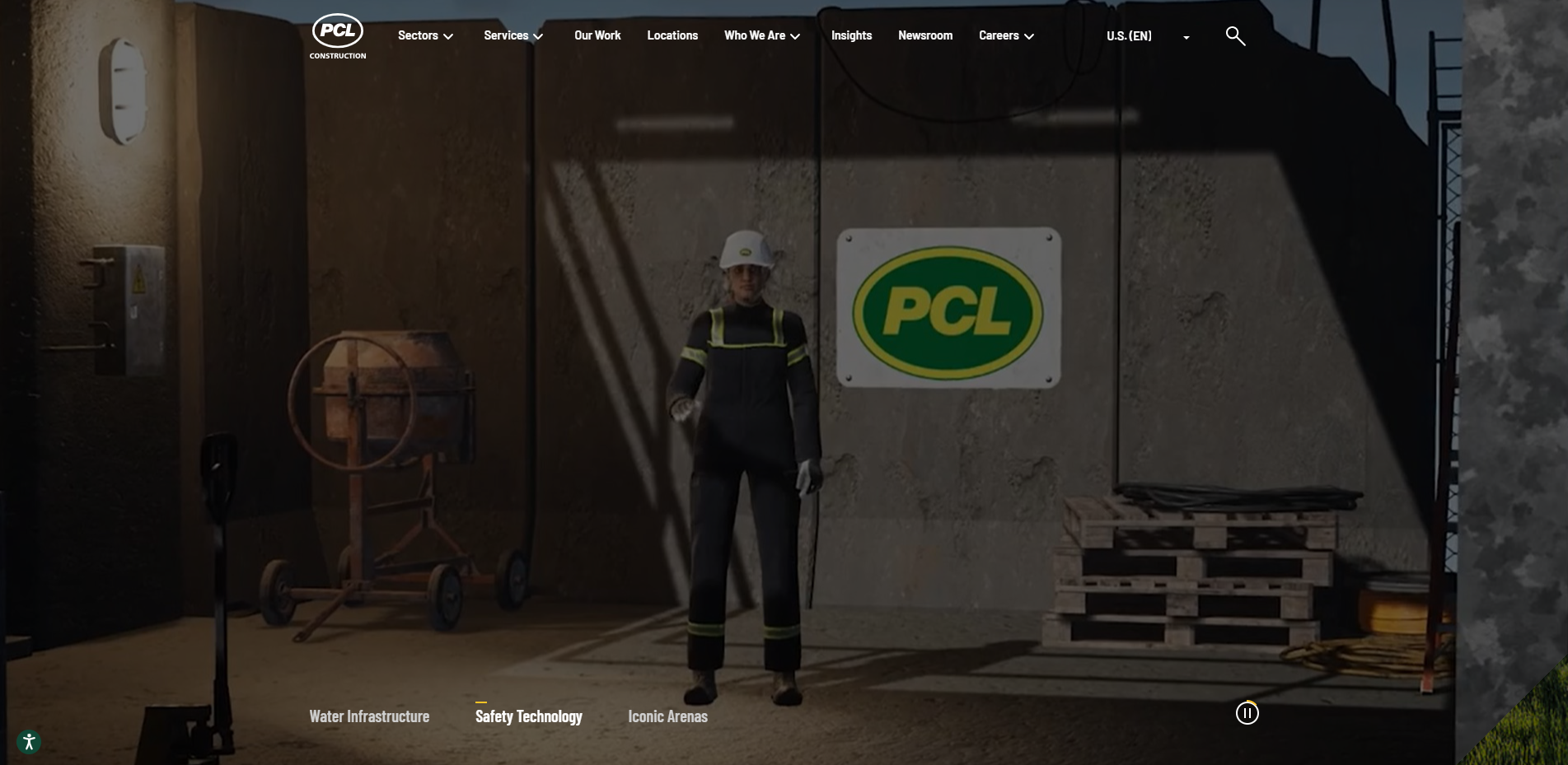This screenshot has width=1568, height=765.
Task: Show the Iconic Arenas slide
Action: pos(667,716)
